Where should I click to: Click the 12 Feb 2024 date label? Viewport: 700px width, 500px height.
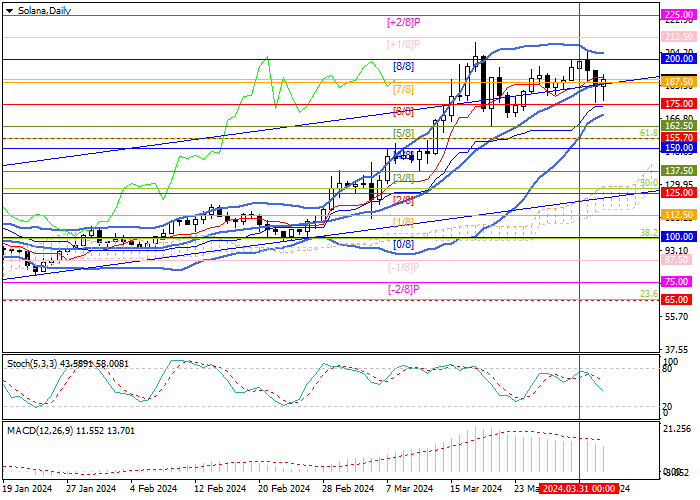click(x=220, y=488)
